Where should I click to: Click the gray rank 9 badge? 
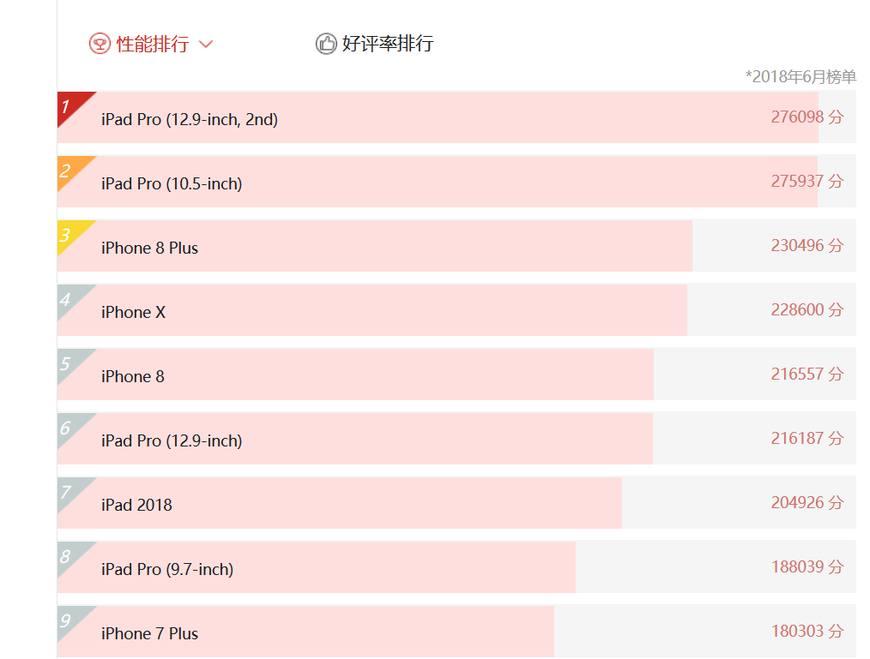click(69, 619)
